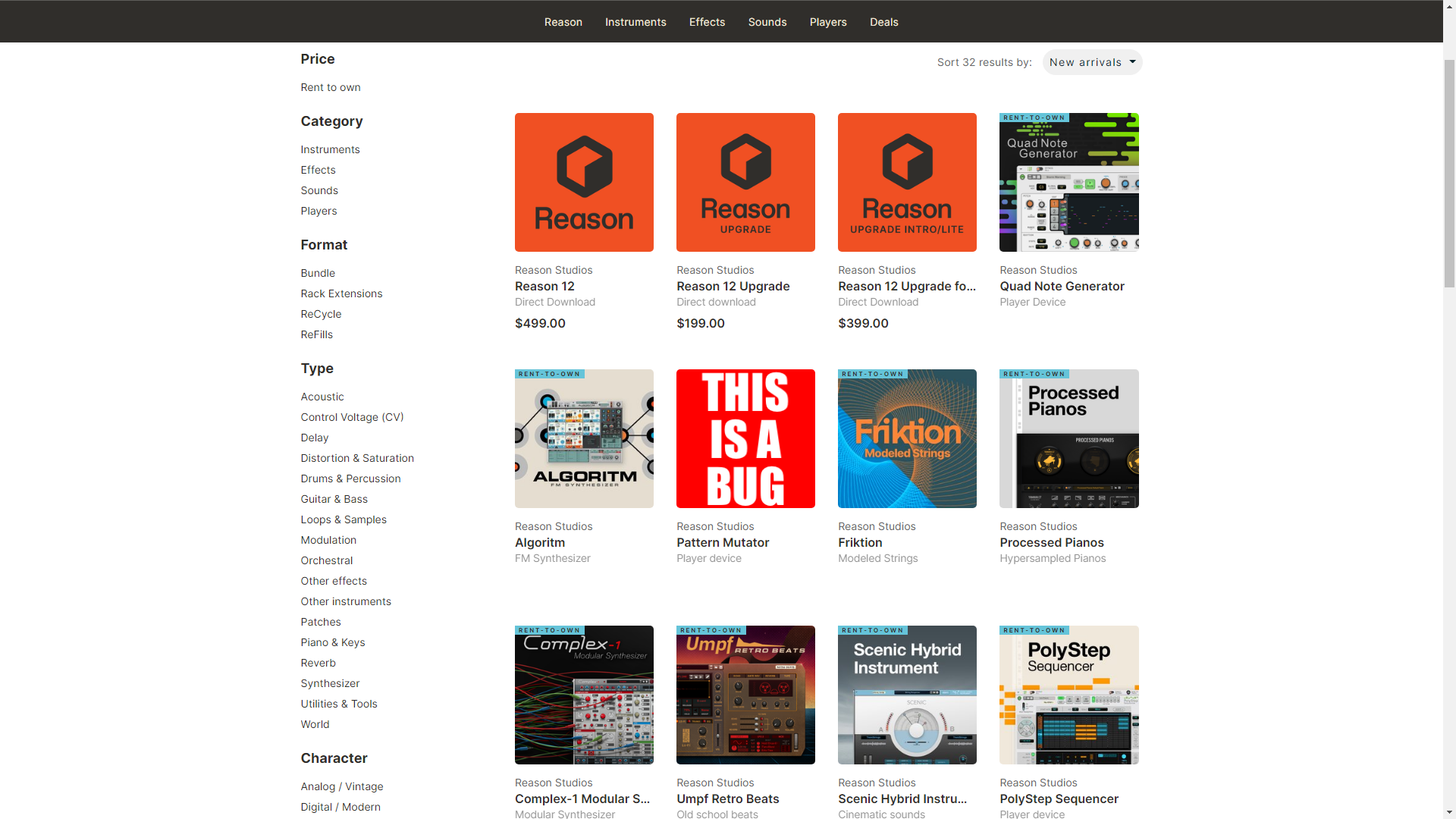Filter by Sounds category in sidebar
This screenshot has height=819, width=1456.
click(319, 190)
